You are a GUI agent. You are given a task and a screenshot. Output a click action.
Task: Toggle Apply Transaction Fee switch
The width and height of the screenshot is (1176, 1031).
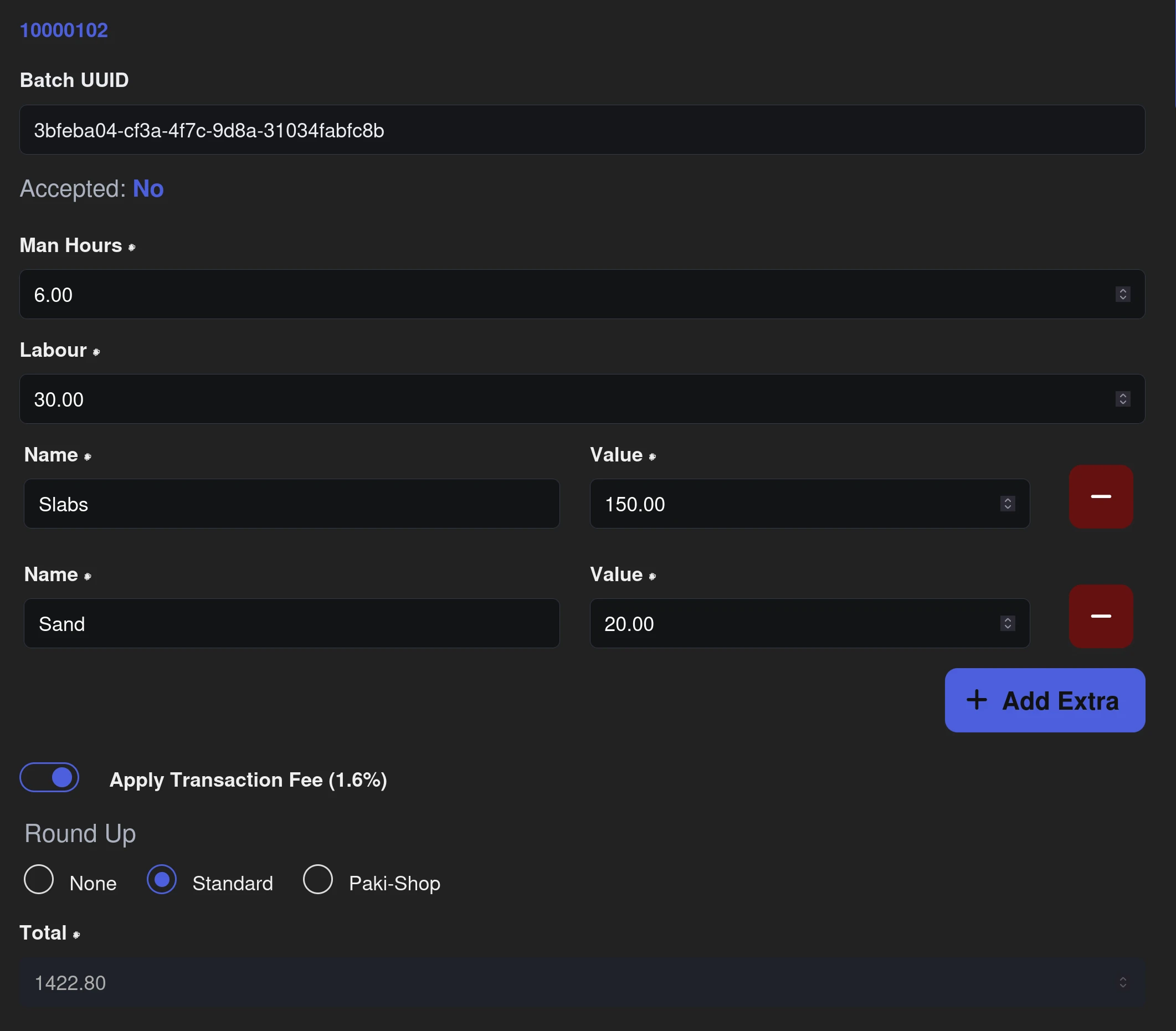[49, 777]
